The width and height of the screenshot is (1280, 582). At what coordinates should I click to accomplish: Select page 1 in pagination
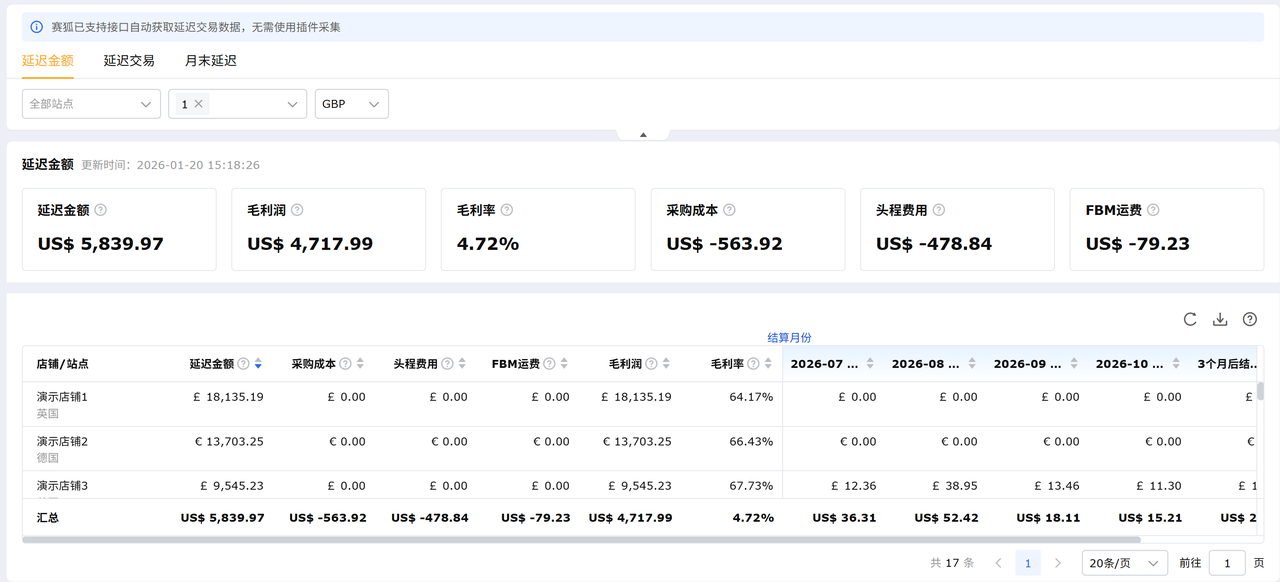click(x=1028, y=563)
